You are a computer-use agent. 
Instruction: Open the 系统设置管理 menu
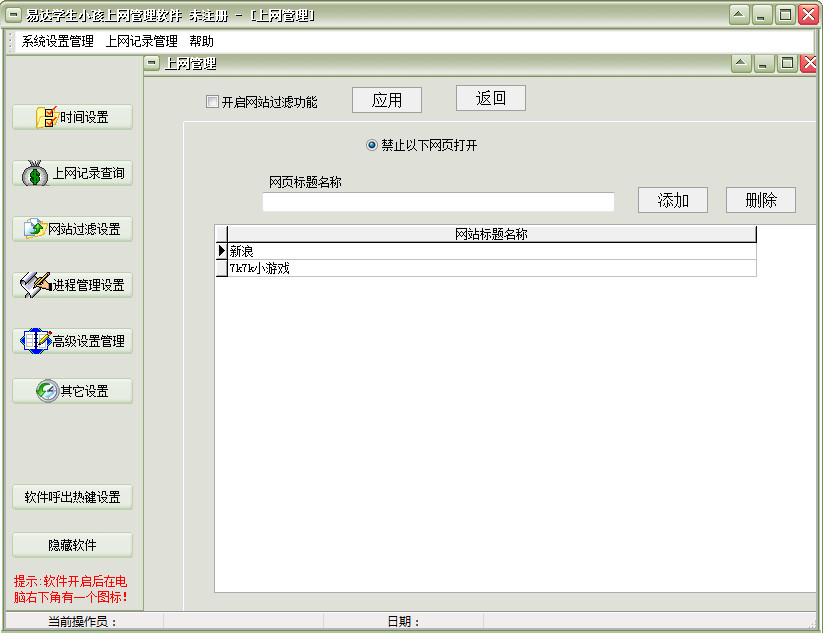point(58,41)
